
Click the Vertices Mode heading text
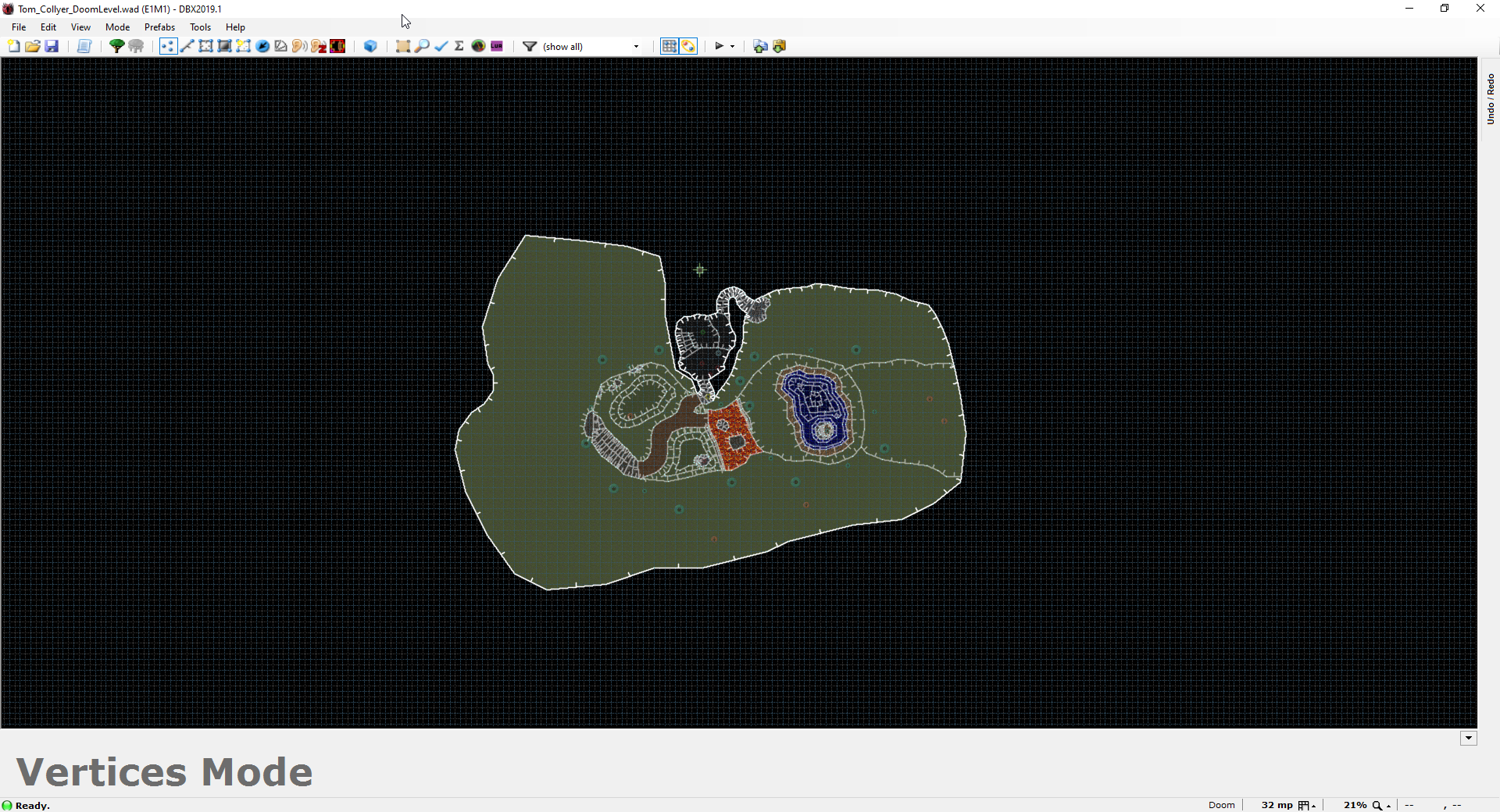click(164, 771)
